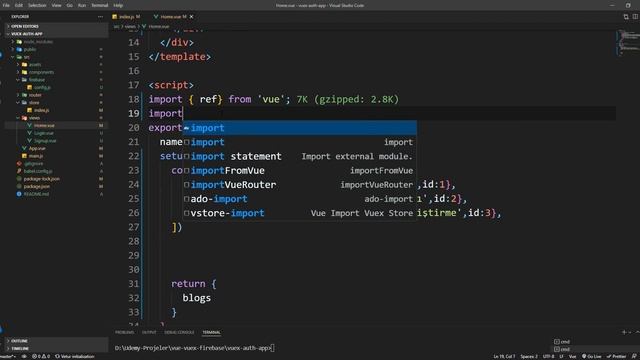The image size is (640, 360).
Task: Close the Home.vue editor tab
Action: (x=191, y=17)
